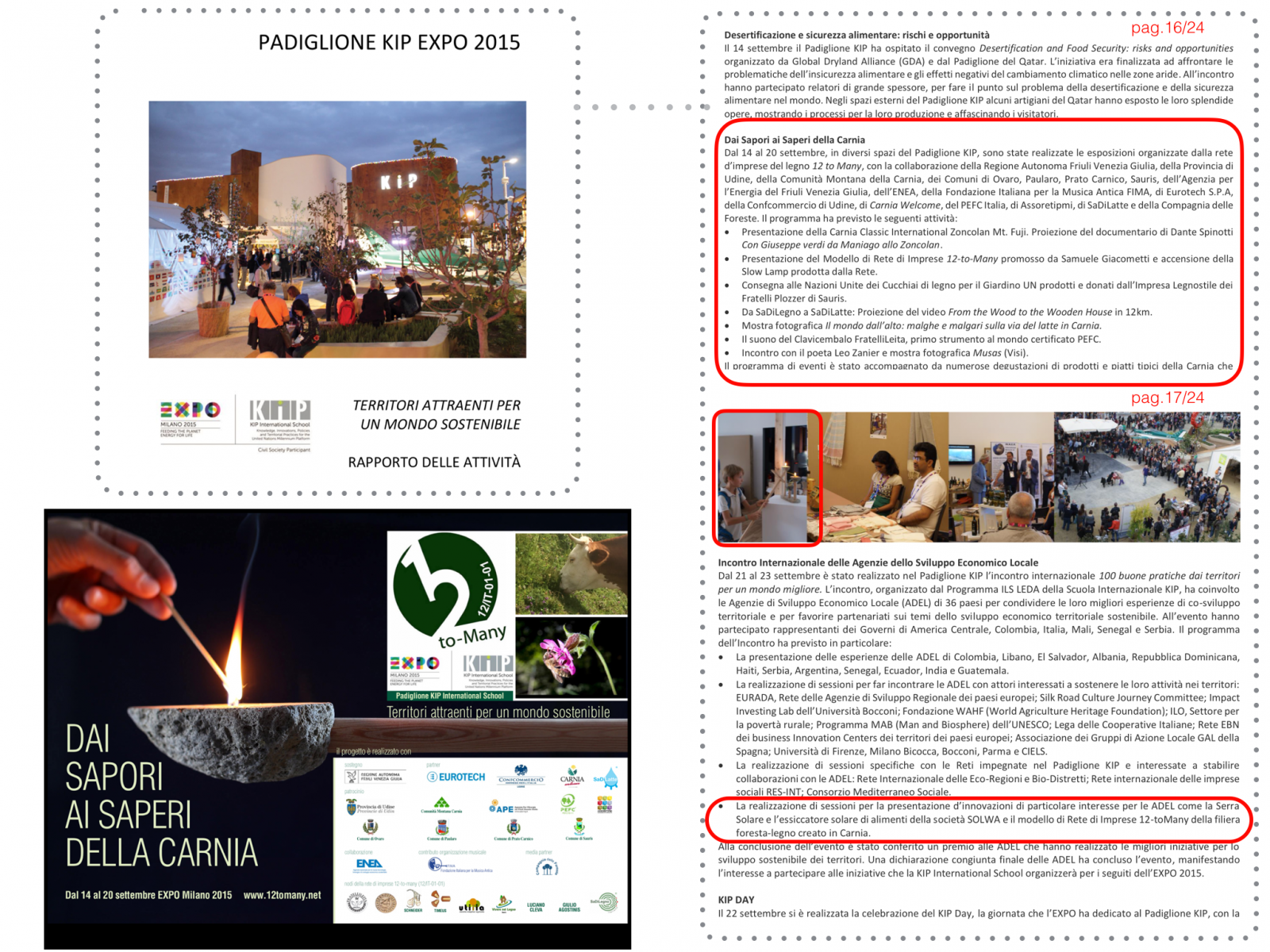Viewport: 1270px width, 952px height.
Task: Click the large DAI SAPORI AI SAPERI poster title
Action: pyautogui.click(x=161, y=796)
